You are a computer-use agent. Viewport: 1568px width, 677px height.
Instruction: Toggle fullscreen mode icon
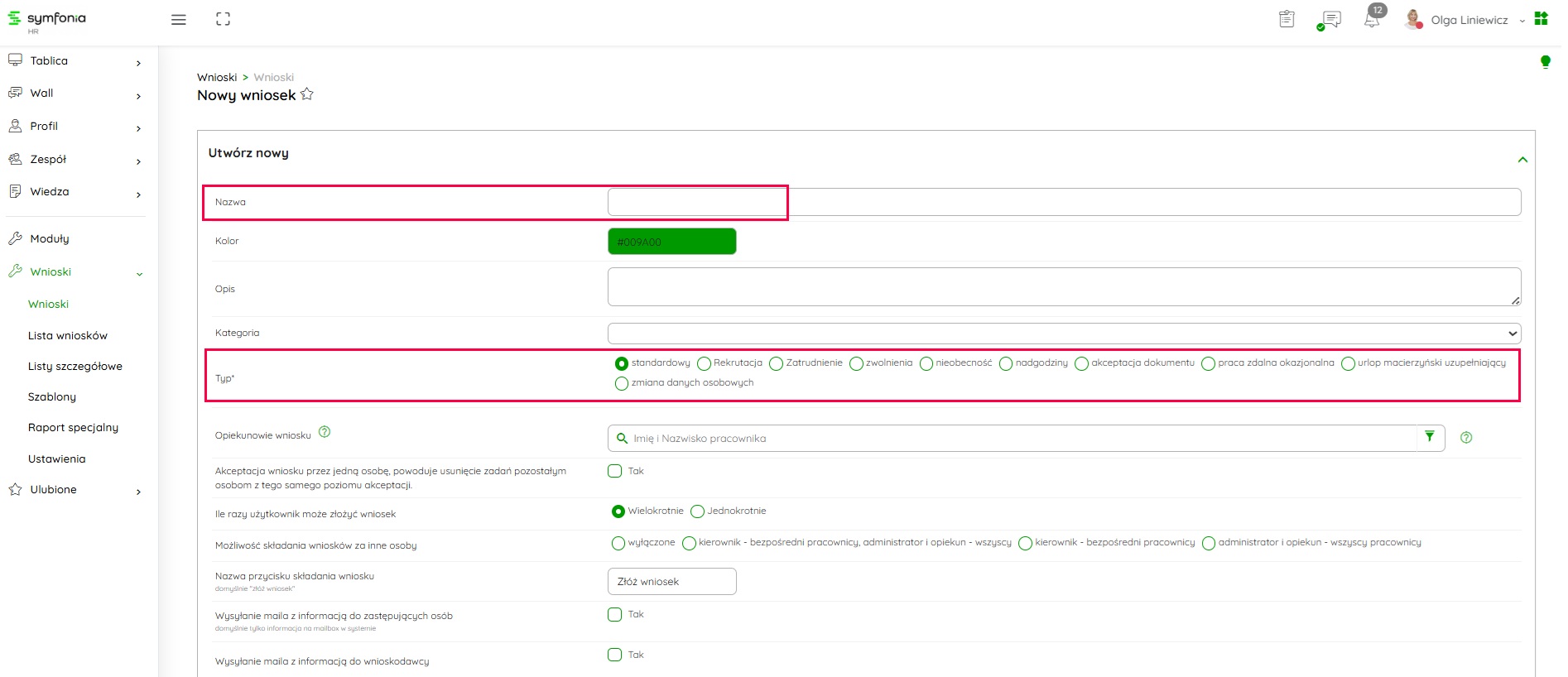223,19
